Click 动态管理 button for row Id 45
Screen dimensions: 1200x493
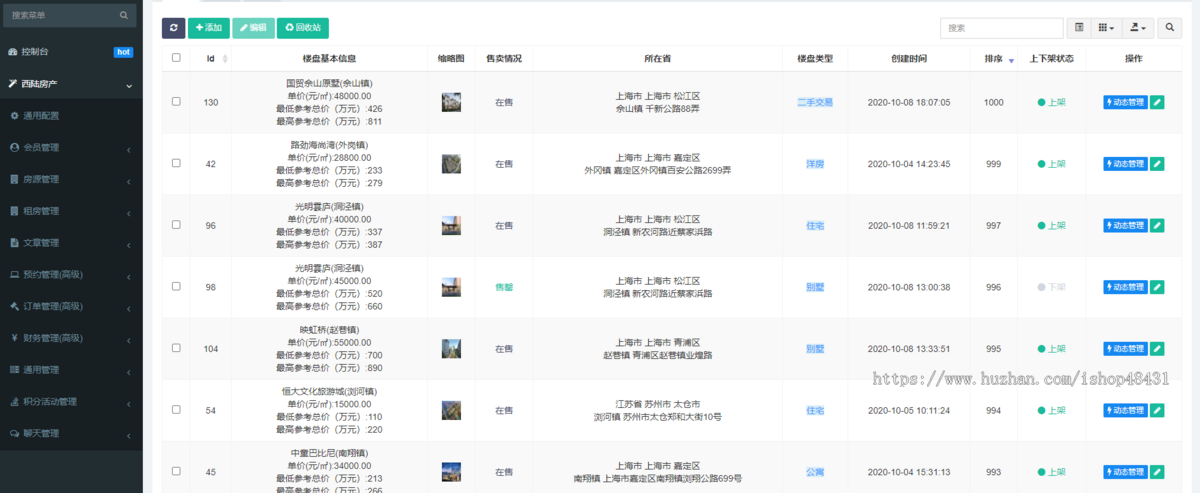pos(1125,472)
